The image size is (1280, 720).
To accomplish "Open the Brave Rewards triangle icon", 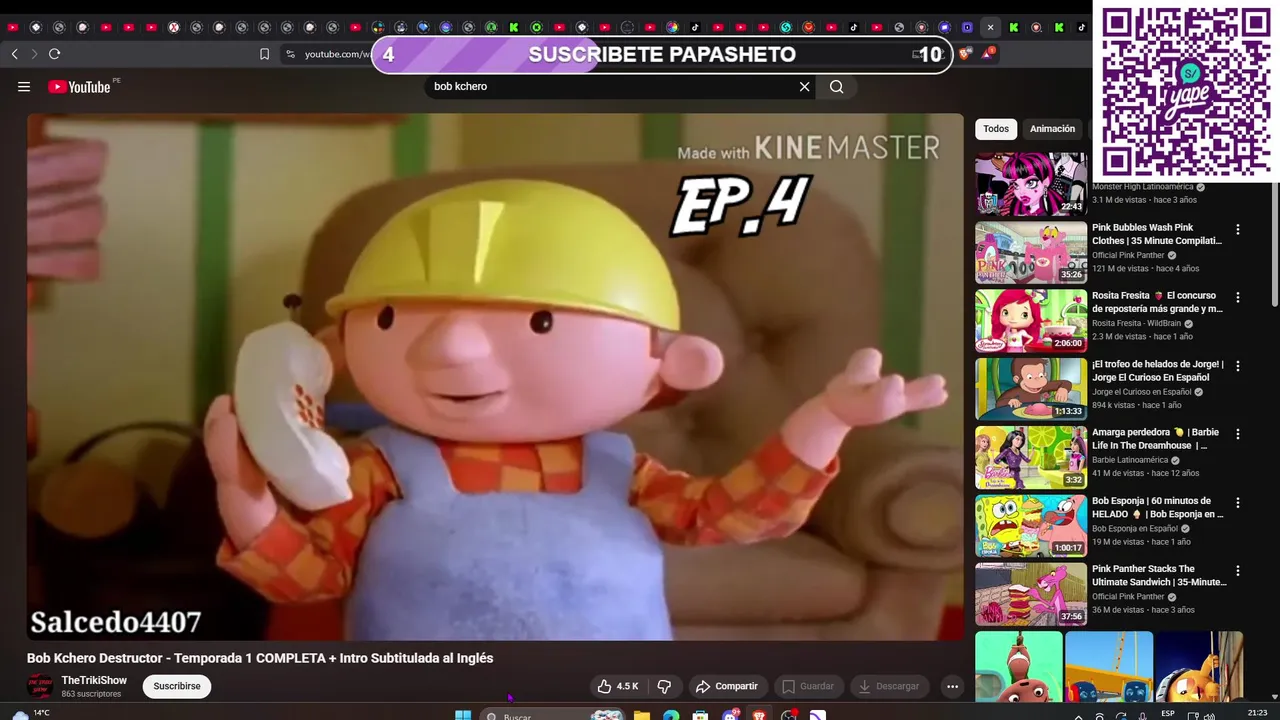I will point(987,53).
